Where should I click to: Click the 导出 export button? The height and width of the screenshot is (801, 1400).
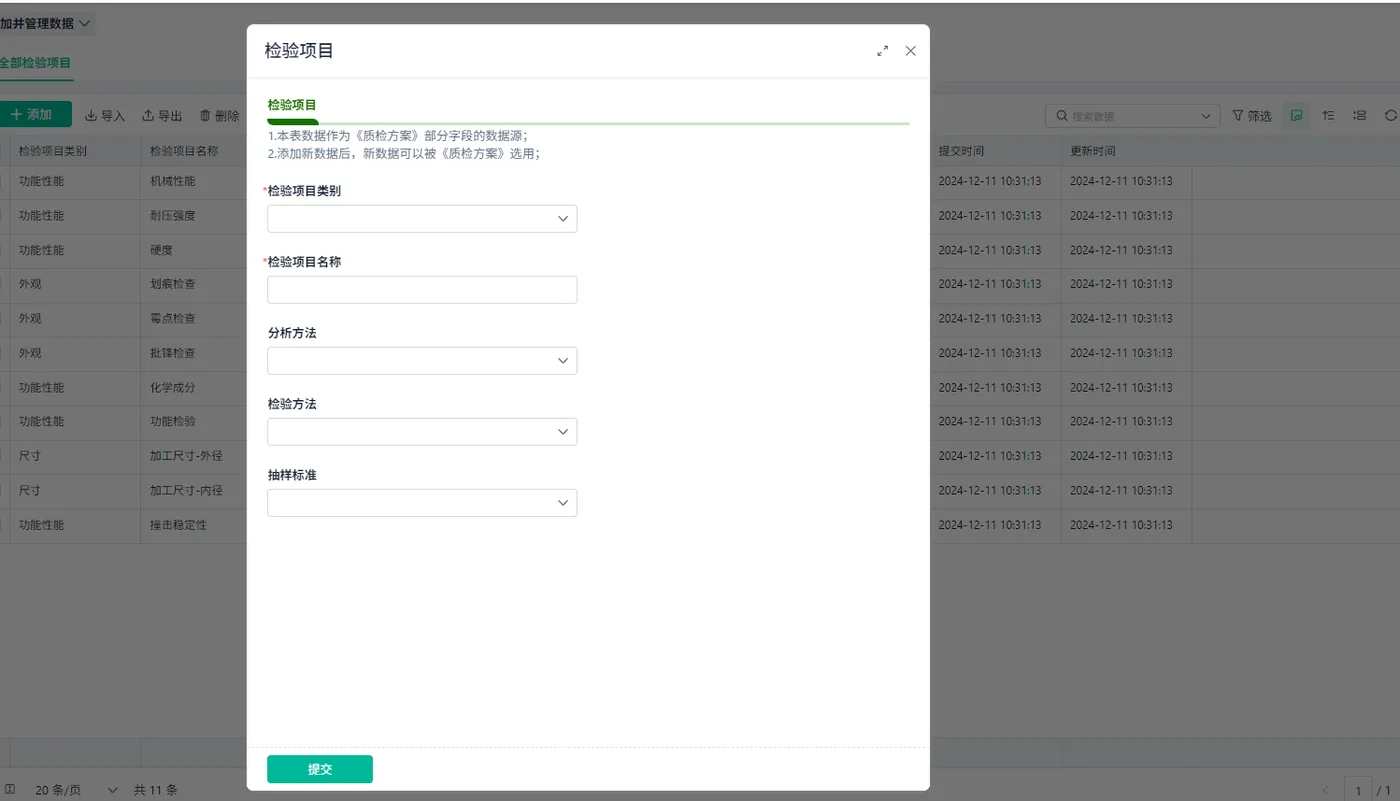click(162, 116)
